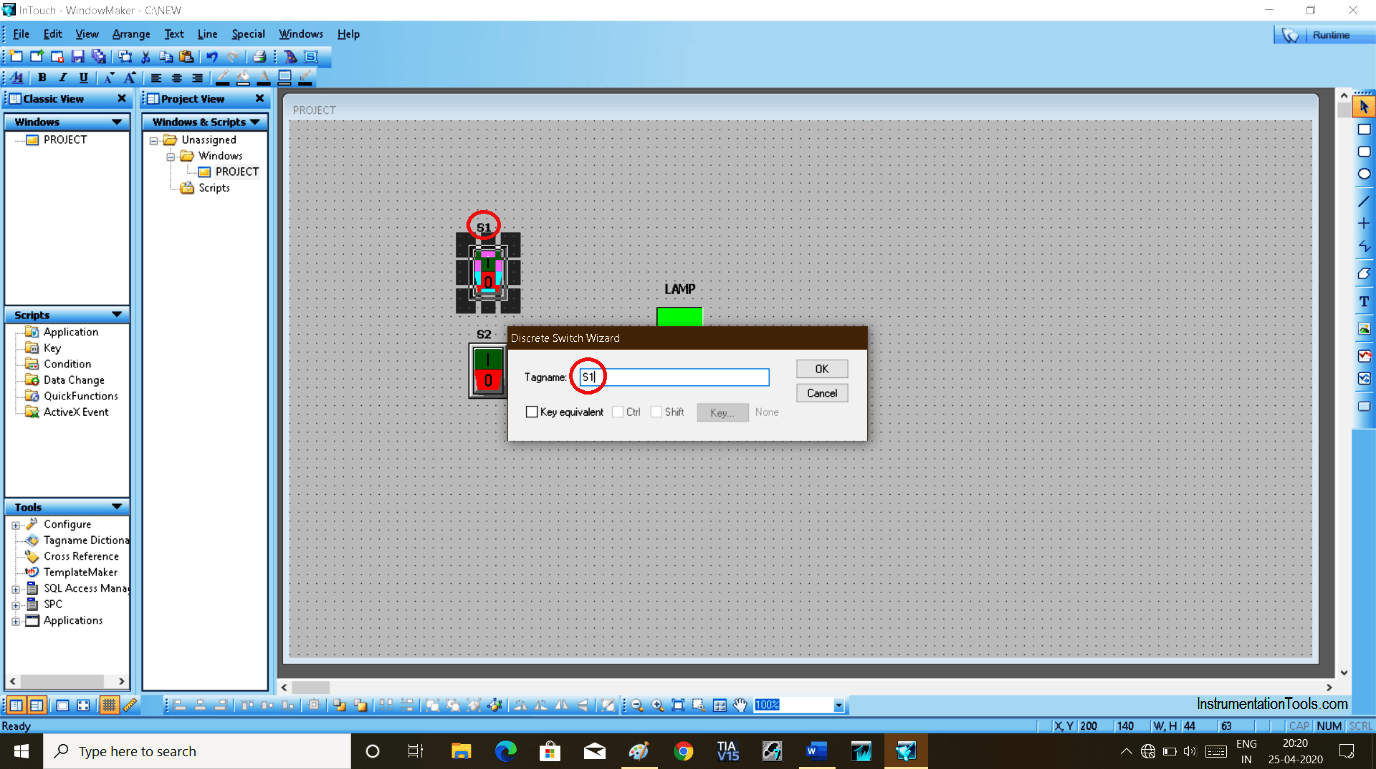Select the Condition script item

pyautogui.click(x=67, y=364)
